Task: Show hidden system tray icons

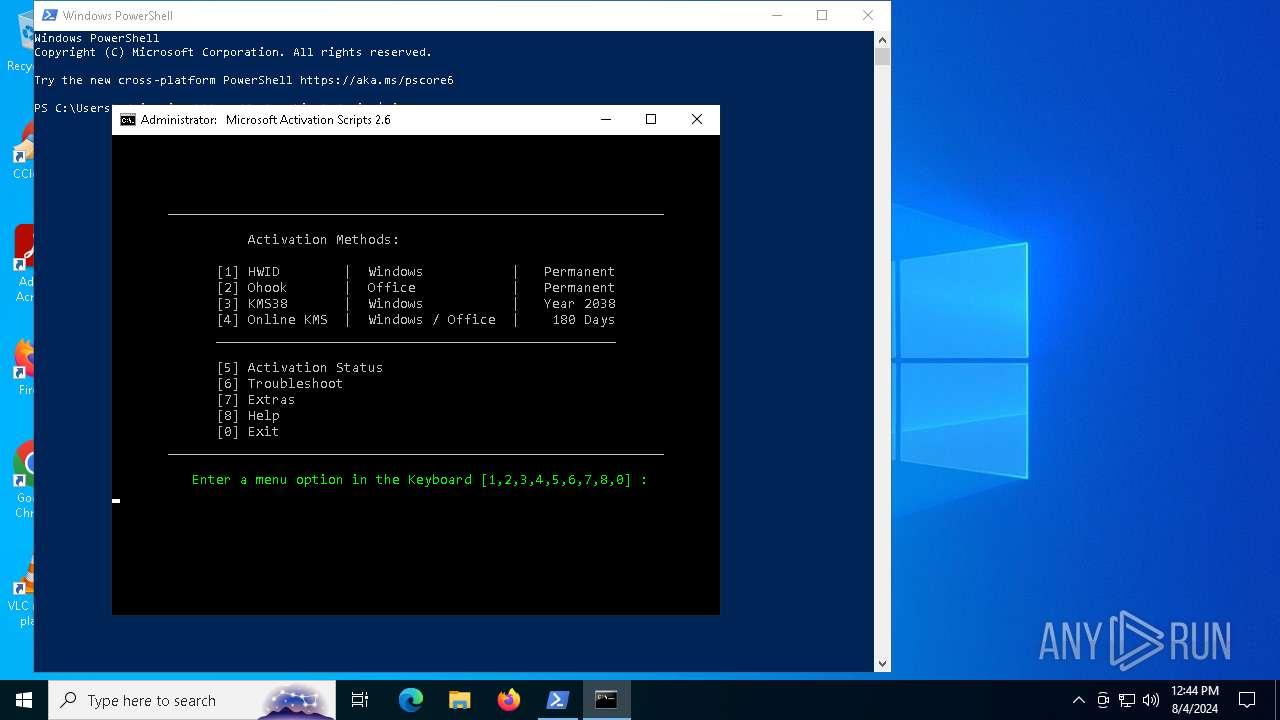Action: coord(1078,700)
